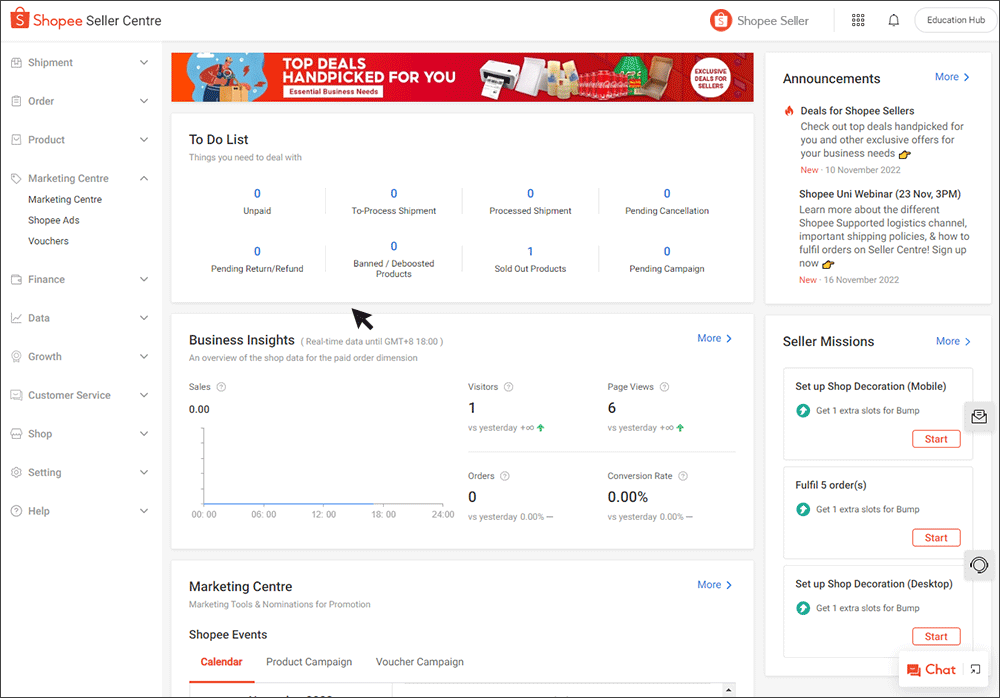
Task: Open the Voucher Campaign tab
Action: (417, 661)
